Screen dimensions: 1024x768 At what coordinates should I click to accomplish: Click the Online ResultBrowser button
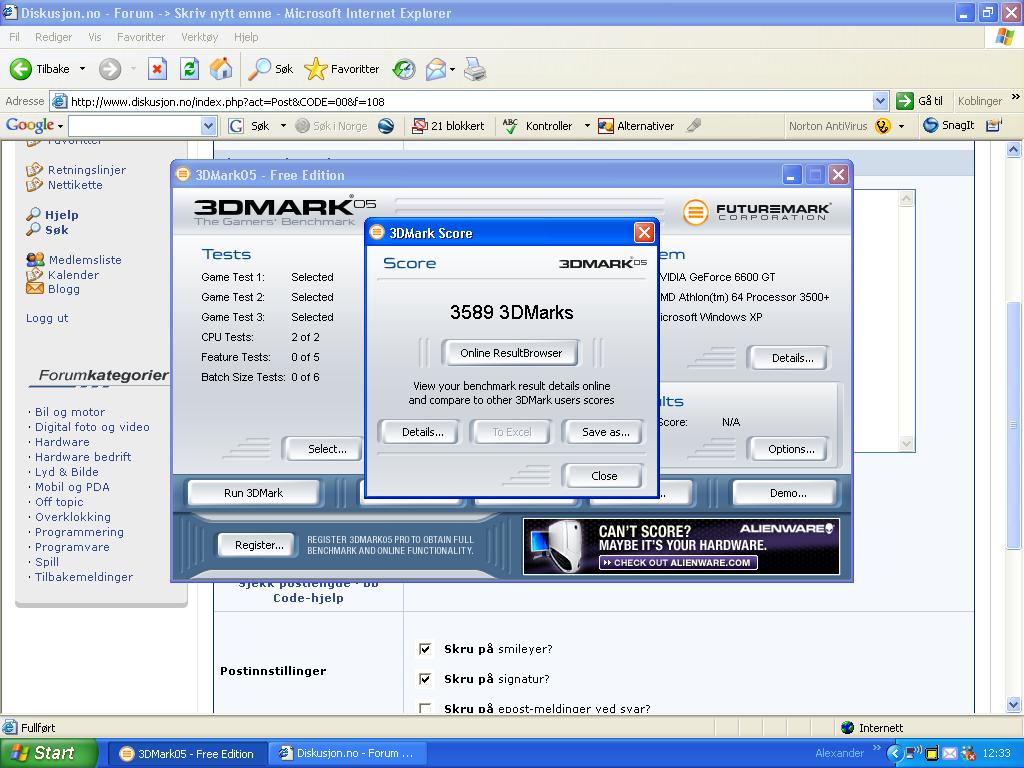pyautogui.click(x=511, y=353)
